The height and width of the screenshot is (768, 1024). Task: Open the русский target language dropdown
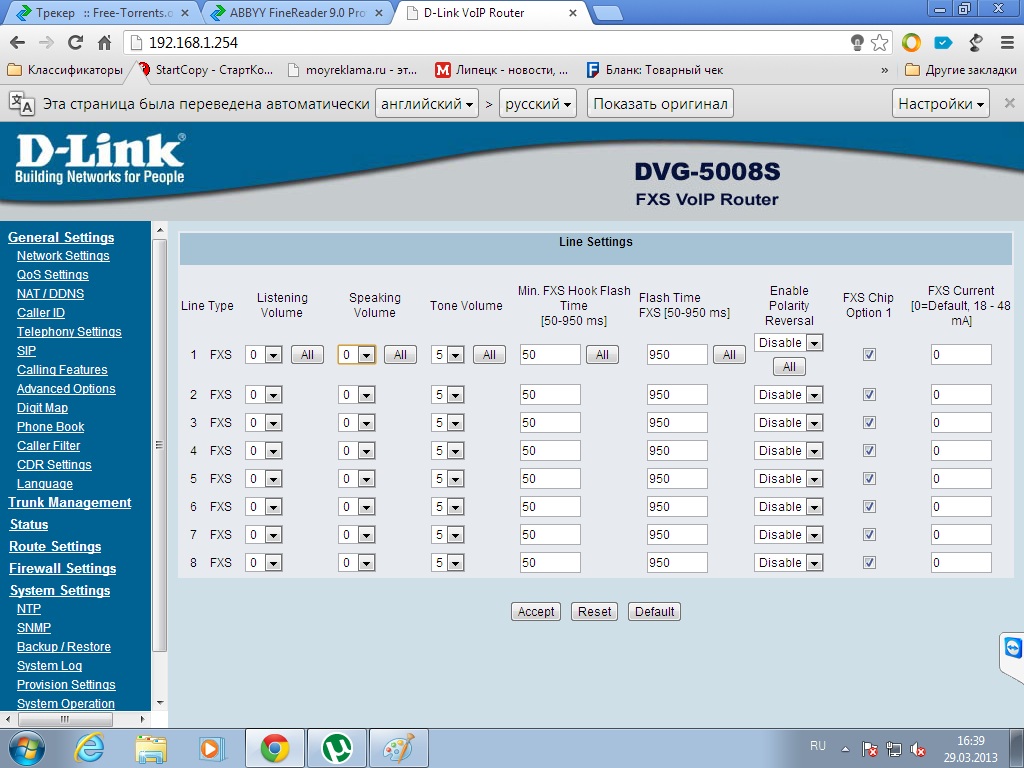pyautogui.click(x=537, y=103)
